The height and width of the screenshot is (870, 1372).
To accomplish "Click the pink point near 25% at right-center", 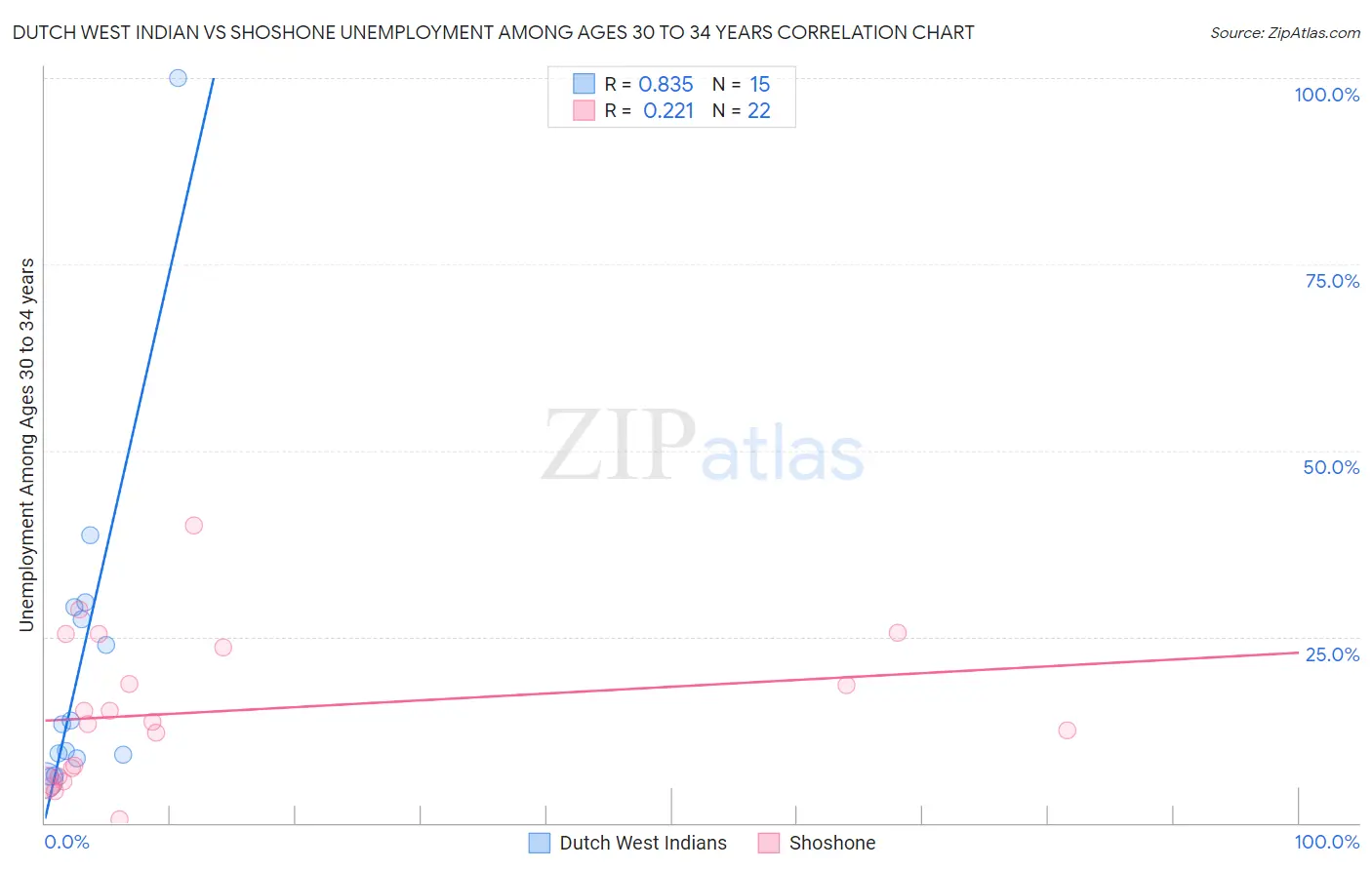I will click(898, 632).
